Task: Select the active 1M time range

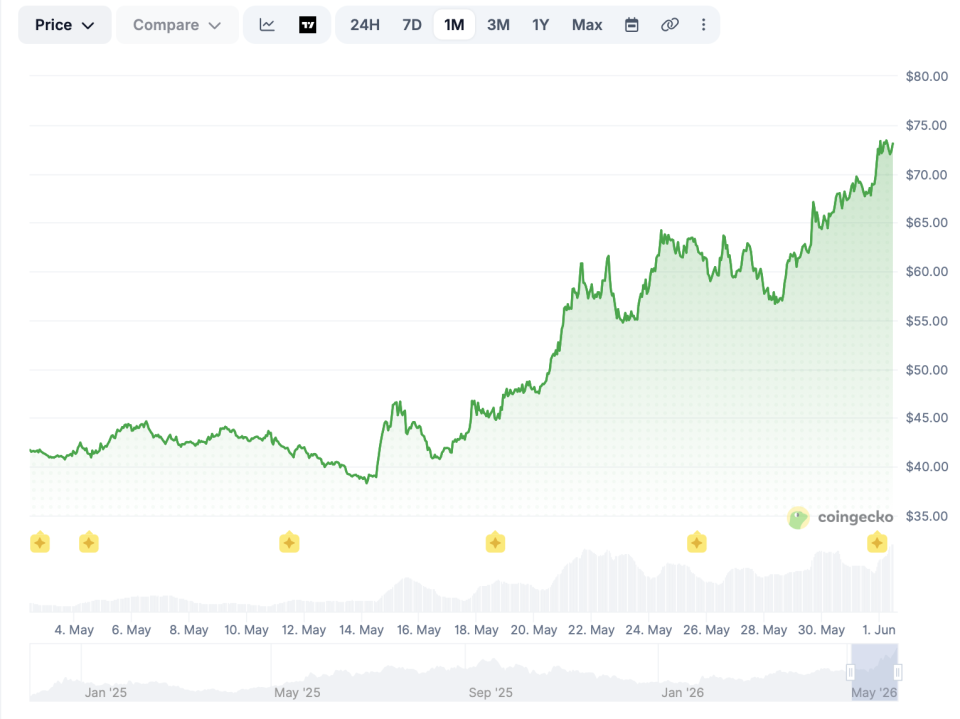Action: (x=454, y=25)
